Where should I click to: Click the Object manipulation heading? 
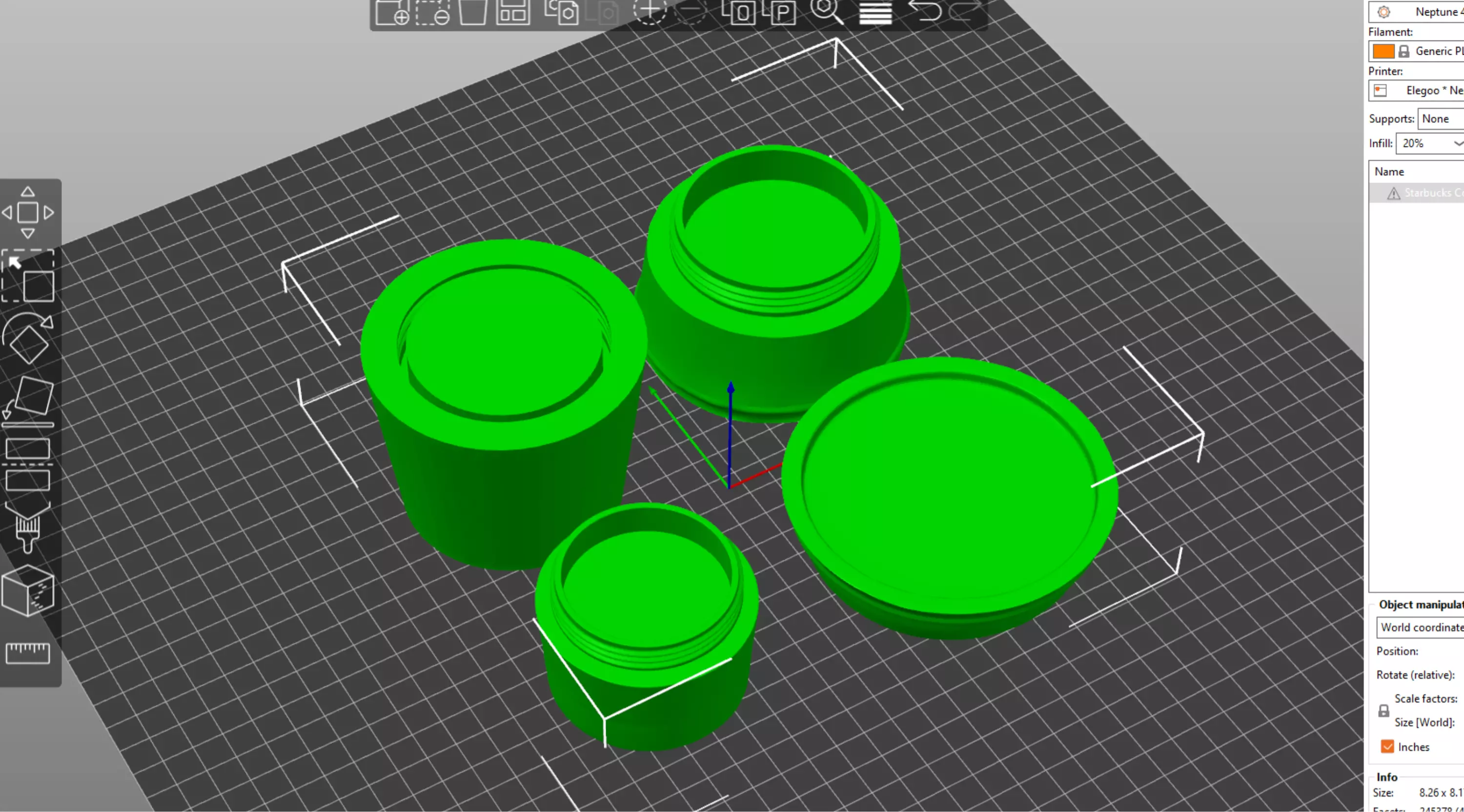coord(1422,605)
